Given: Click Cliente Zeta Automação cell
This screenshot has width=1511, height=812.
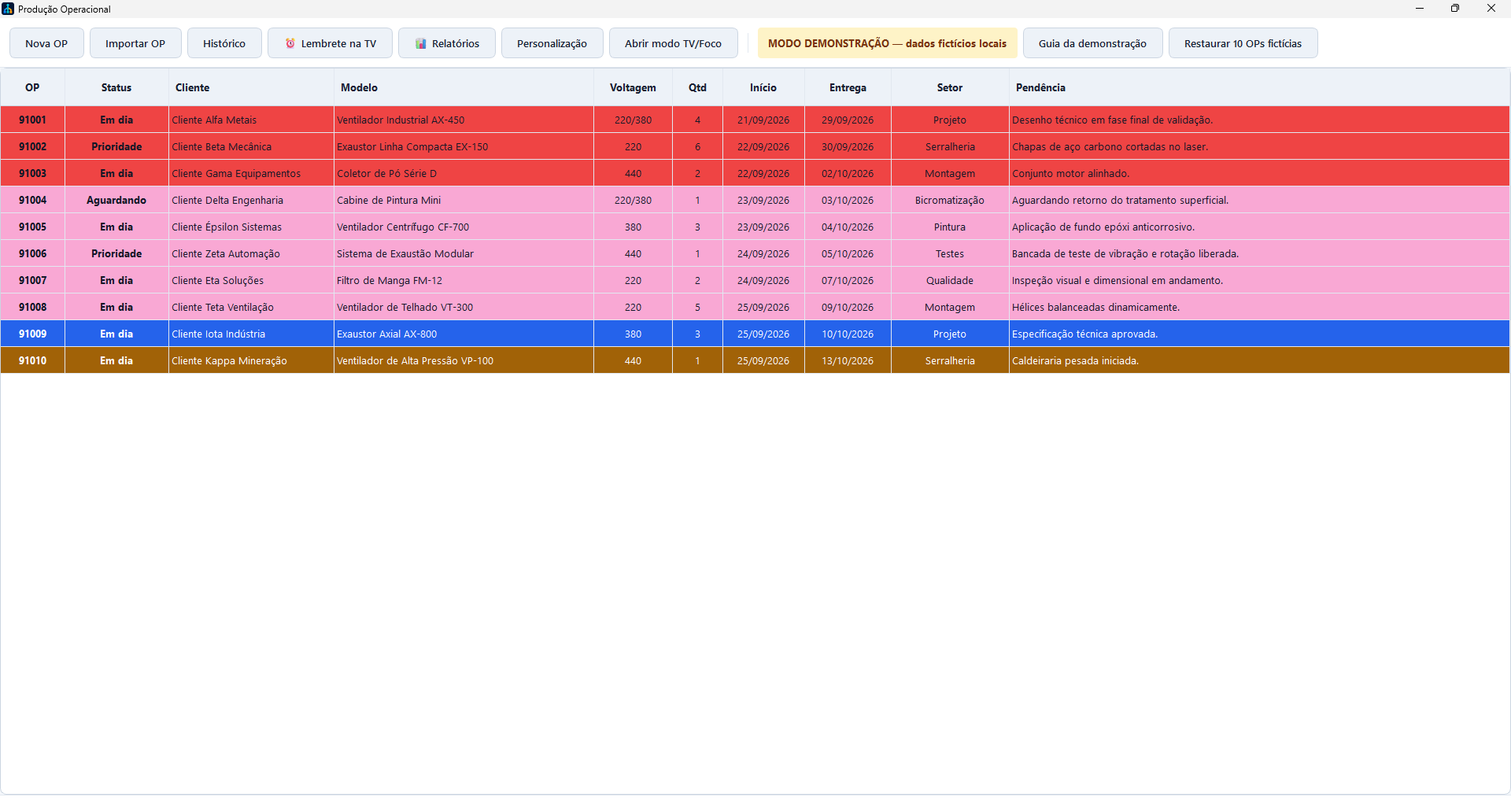Looking at the screenshot, I should coord(251,253).
